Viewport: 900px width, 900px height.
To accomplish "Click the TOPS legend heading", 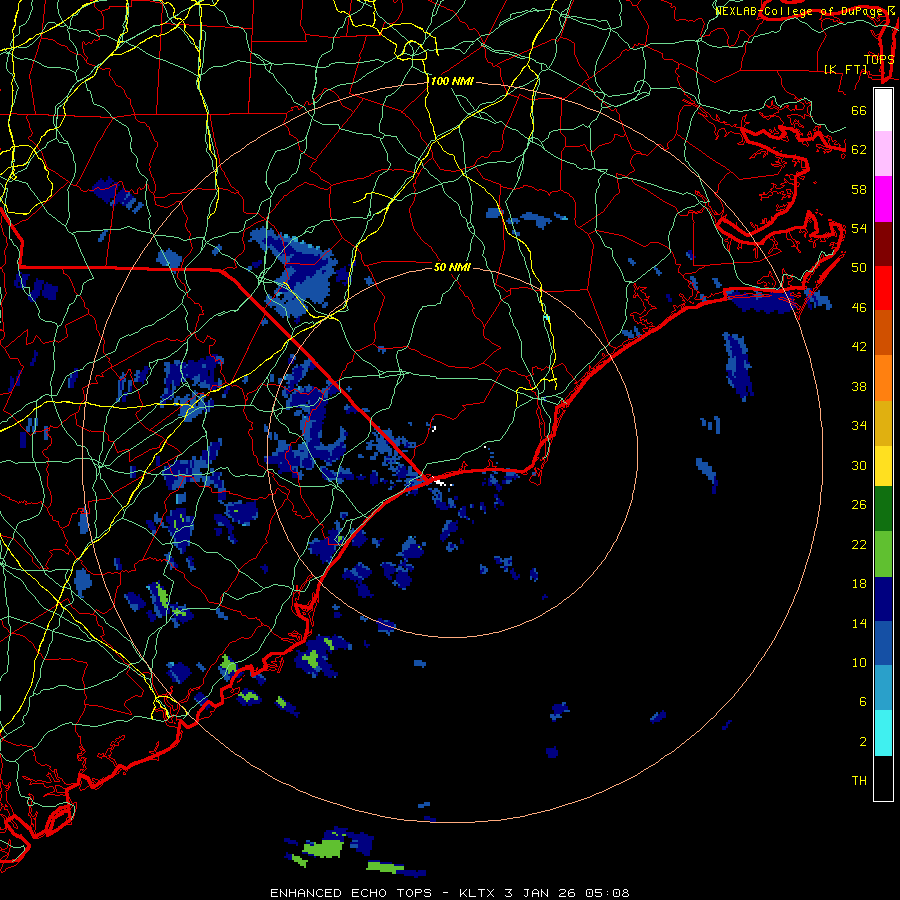I will pos(879,59).
